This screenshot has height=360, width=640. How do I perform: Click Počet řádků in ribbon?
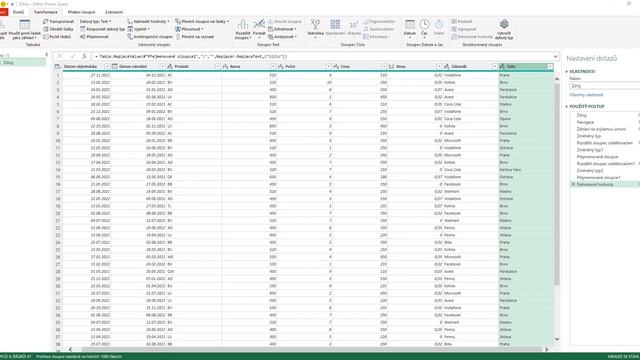(57, 37)
